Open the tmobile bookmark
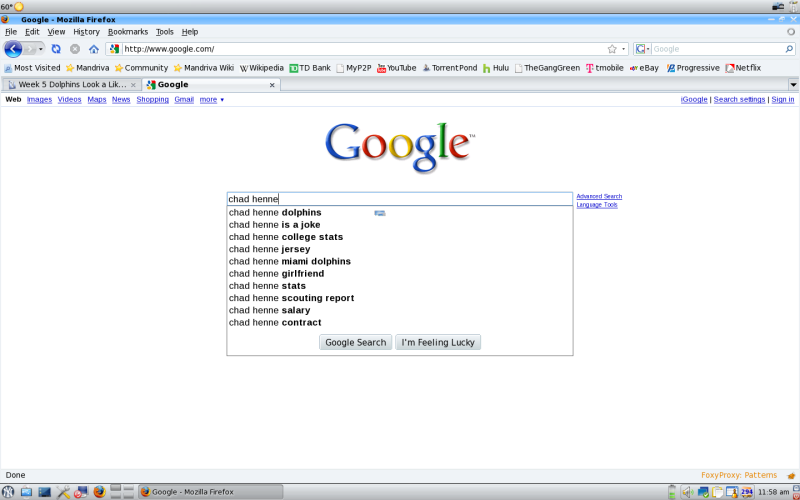Image resolution: width=800 pixels, height=500 pixels. coord(605,68)
